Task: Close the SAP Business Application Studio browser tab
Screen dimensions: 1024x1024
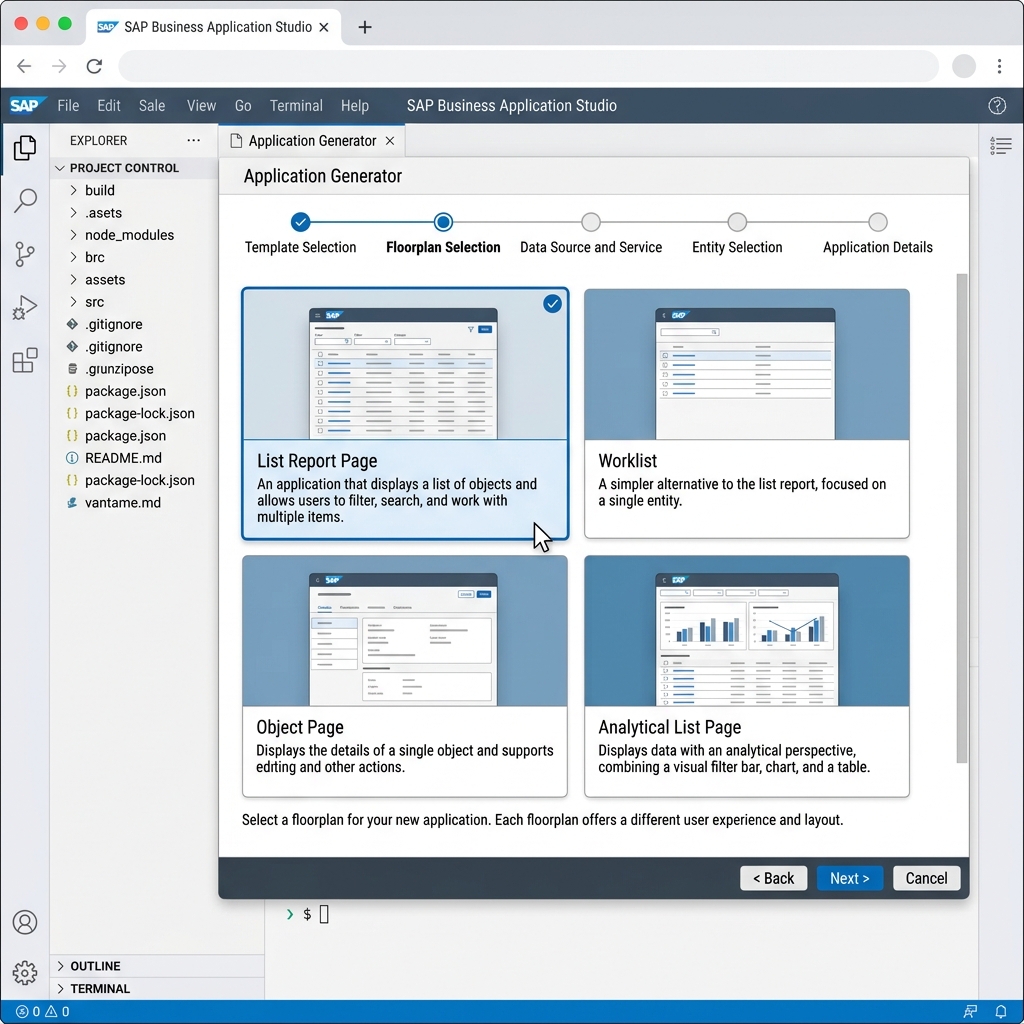Action: (324, 27)
